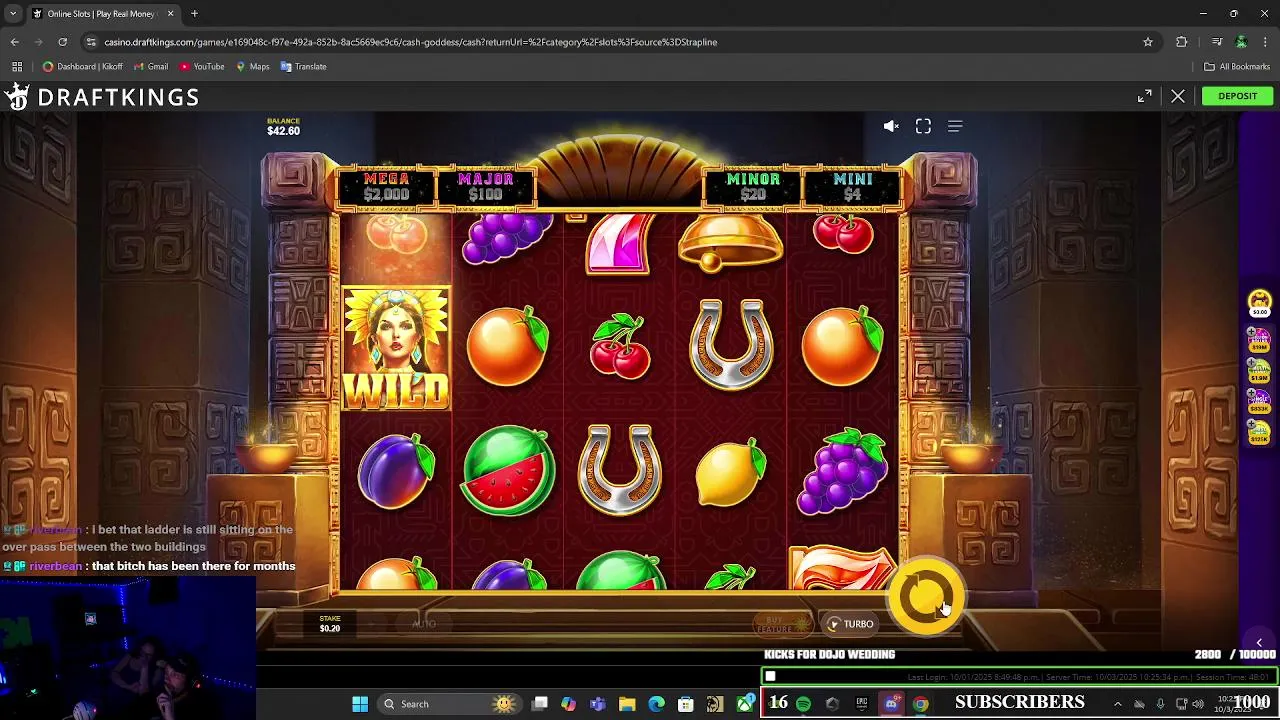
Task: Open the All Bookmarks folder
Action: [x=1237, y=67]
